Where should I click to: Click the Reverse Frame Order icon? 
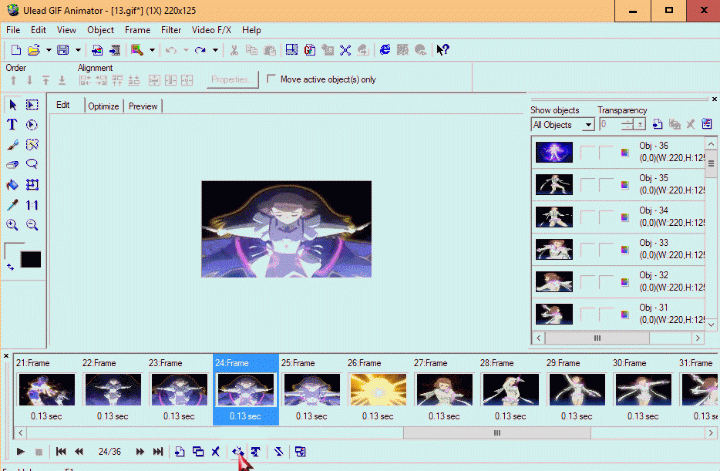[279, 452]
